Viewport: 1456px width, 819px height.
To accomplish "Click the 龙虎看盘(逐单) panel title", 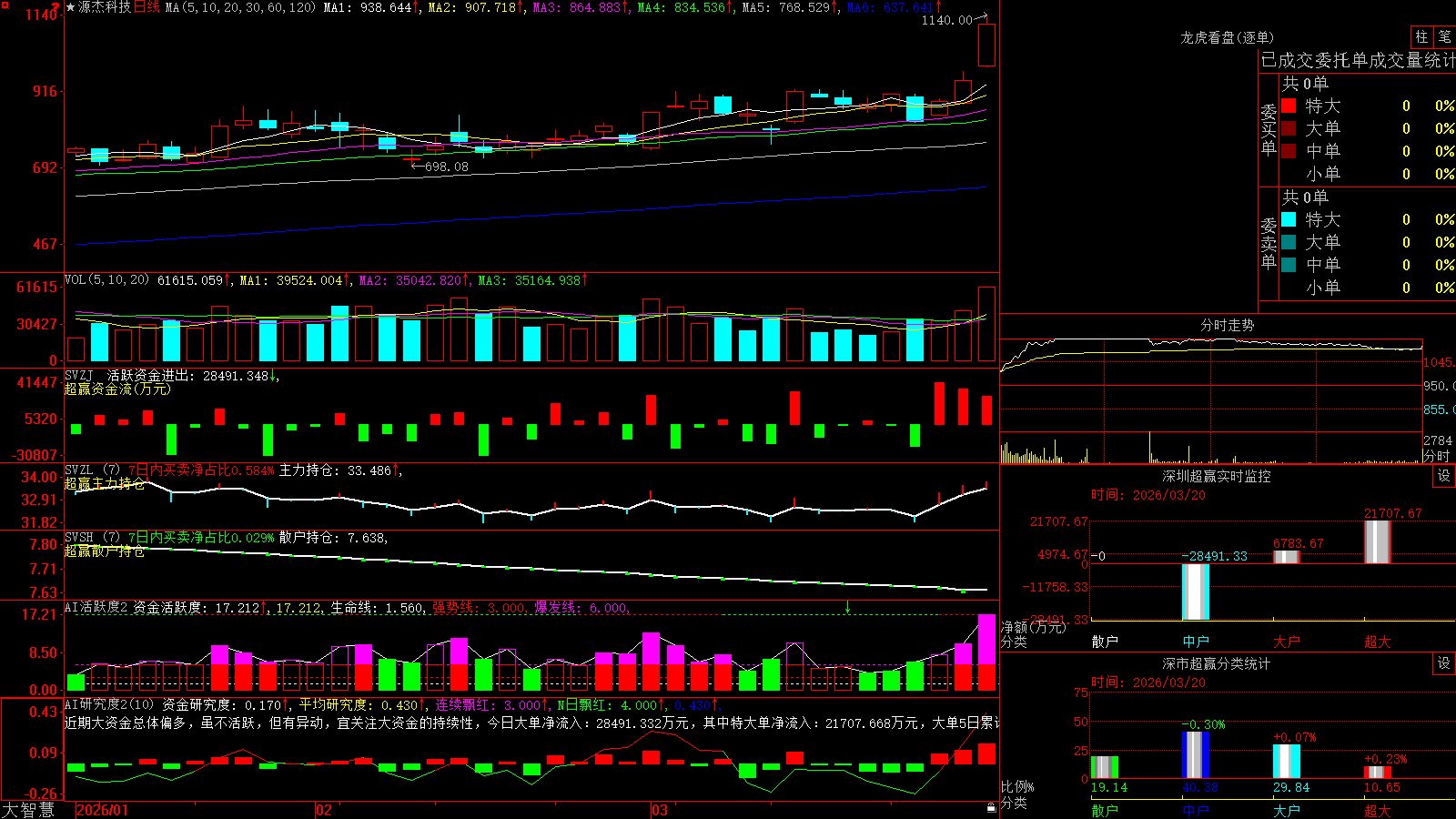I will (1227, 37).
